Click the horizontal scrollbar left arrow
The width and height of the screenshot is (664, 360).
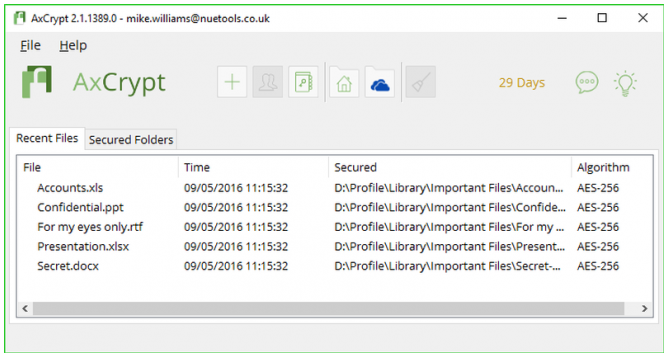(x=25, y=308)
